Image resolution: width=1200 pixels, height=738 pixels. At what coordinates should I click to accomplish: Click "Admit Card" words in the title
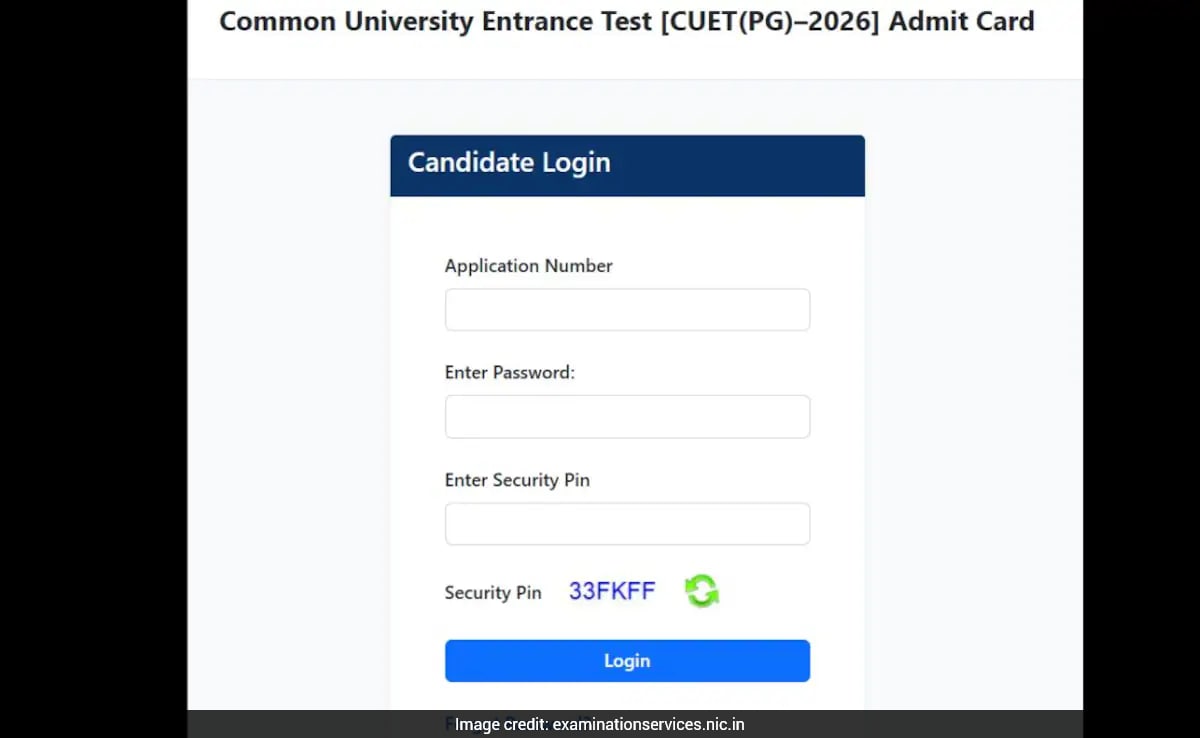coord(961,22)
